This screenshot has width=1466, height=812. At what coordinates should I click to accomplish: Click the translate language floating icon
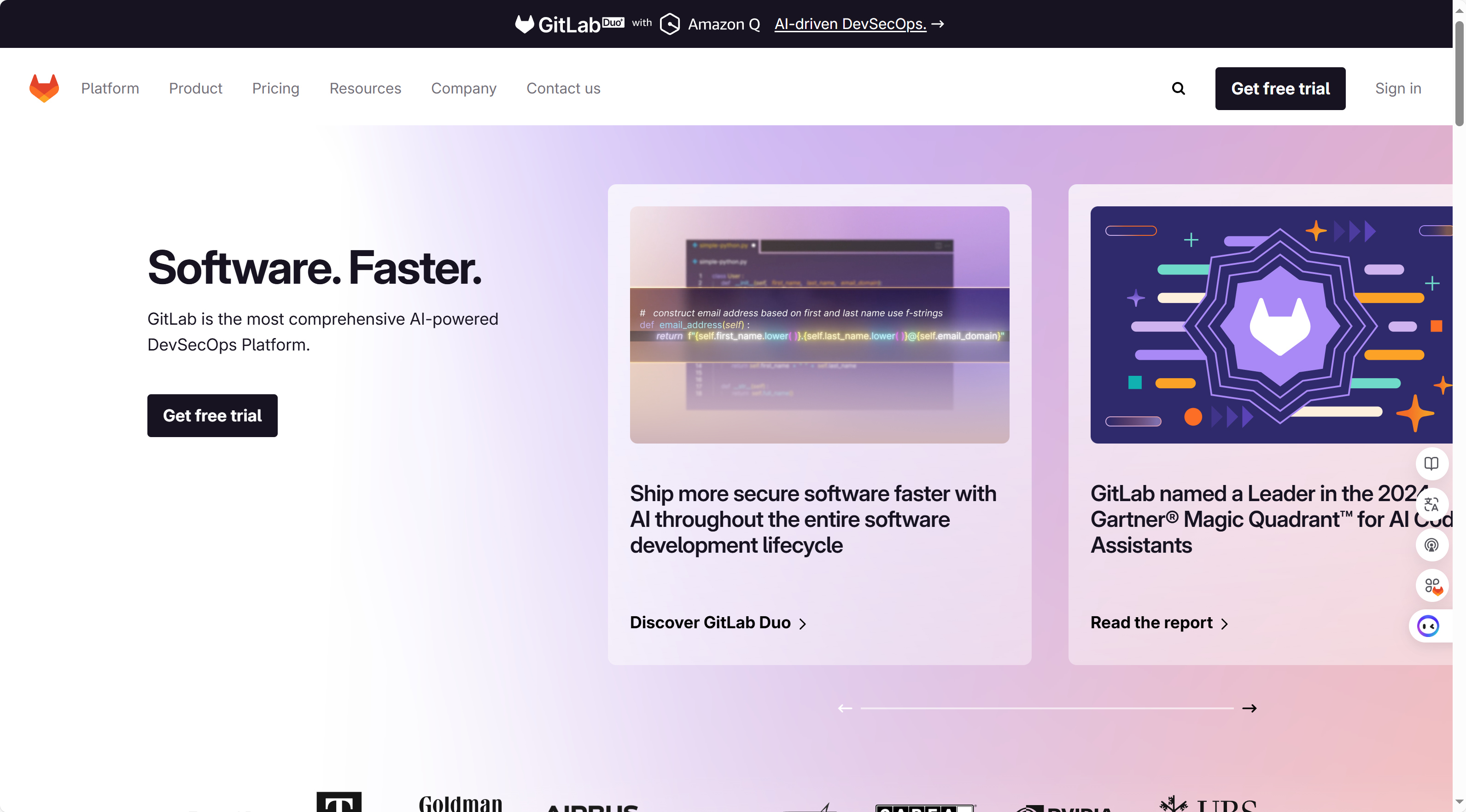coord(1431,504)
